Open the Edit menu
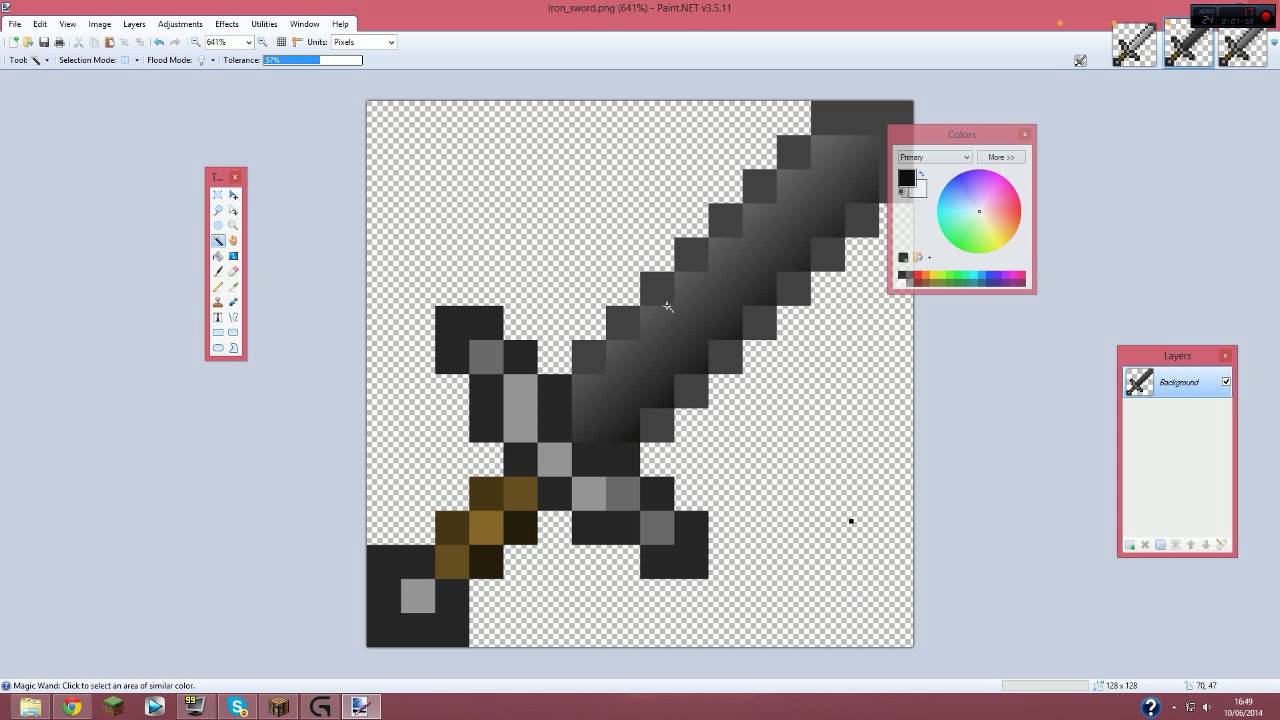 coord(40,24)
